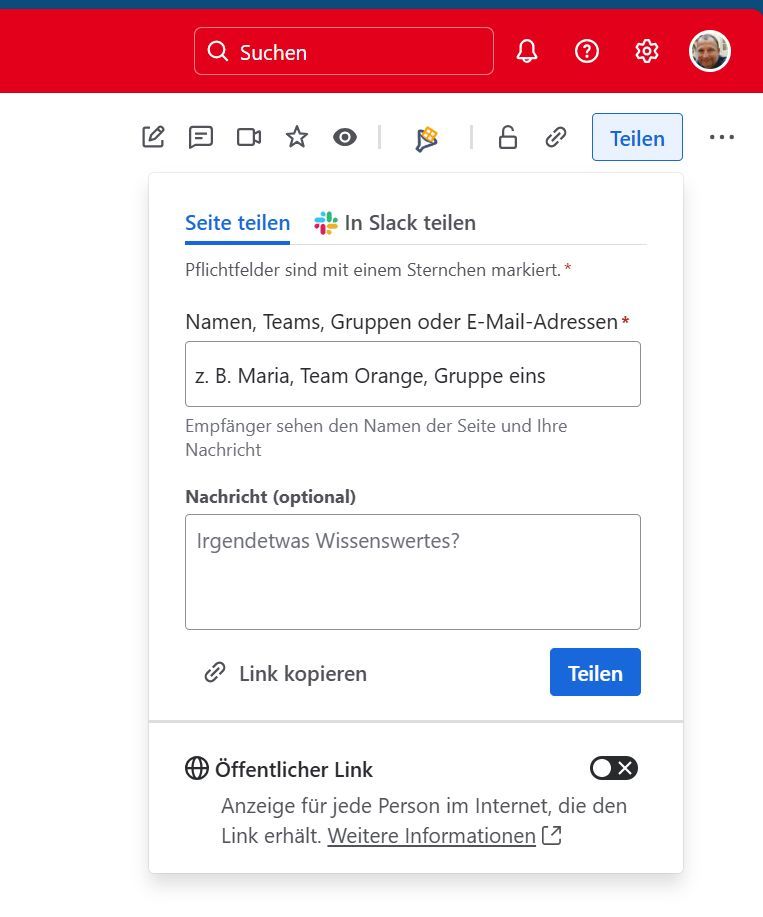Open the settings gear in the header

647,51
